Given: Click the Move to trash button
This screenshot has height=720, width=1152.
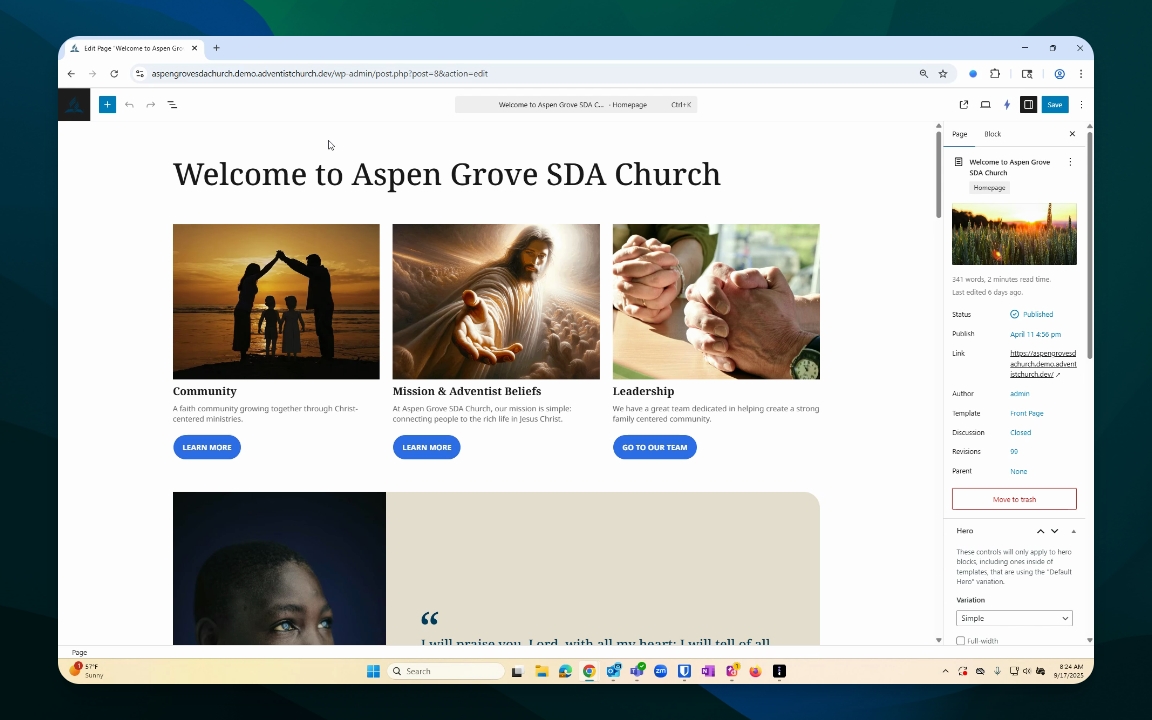Looking at the screenshot, I should click(1014, 499).
